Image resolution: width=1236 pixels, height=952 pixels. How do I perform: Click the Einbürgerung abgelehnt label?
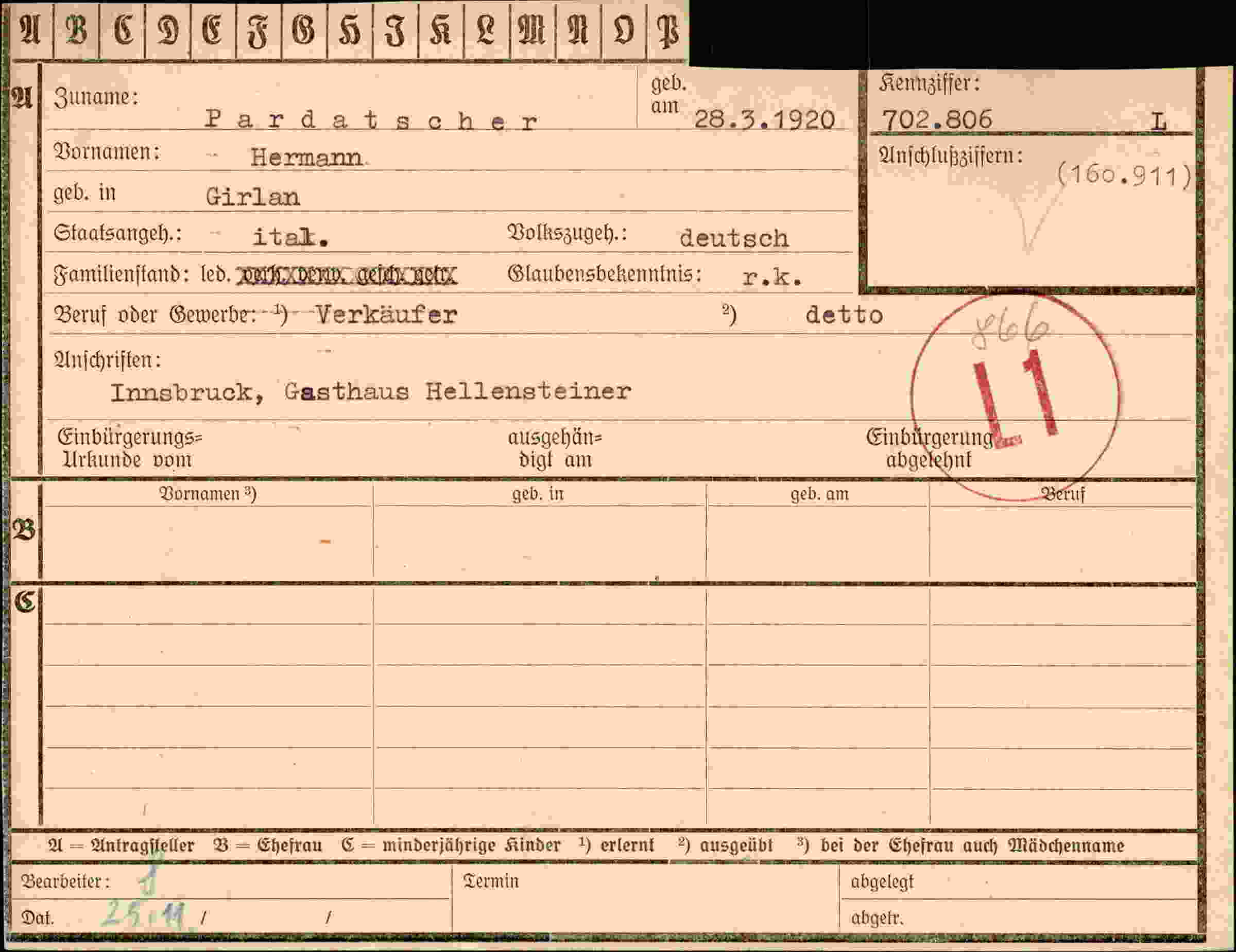pos(930,448)
